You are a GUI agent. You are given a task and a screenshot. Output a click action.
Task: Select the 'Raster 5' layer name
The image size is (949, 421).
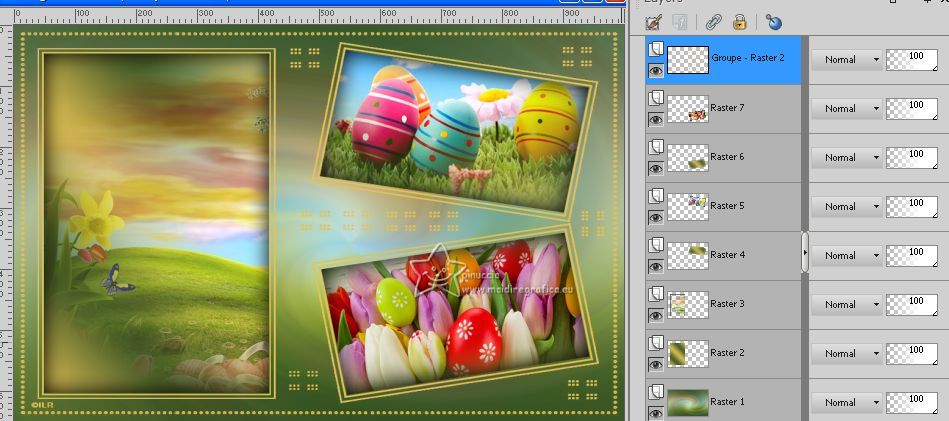click(x=727, y=206)
